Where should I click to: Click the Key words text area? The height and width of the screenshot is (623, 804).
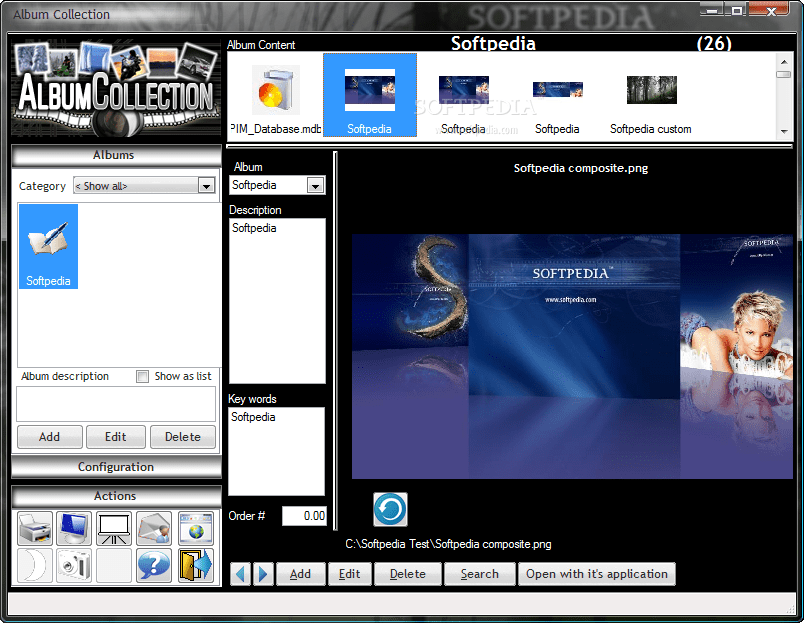tap(277, 452)
